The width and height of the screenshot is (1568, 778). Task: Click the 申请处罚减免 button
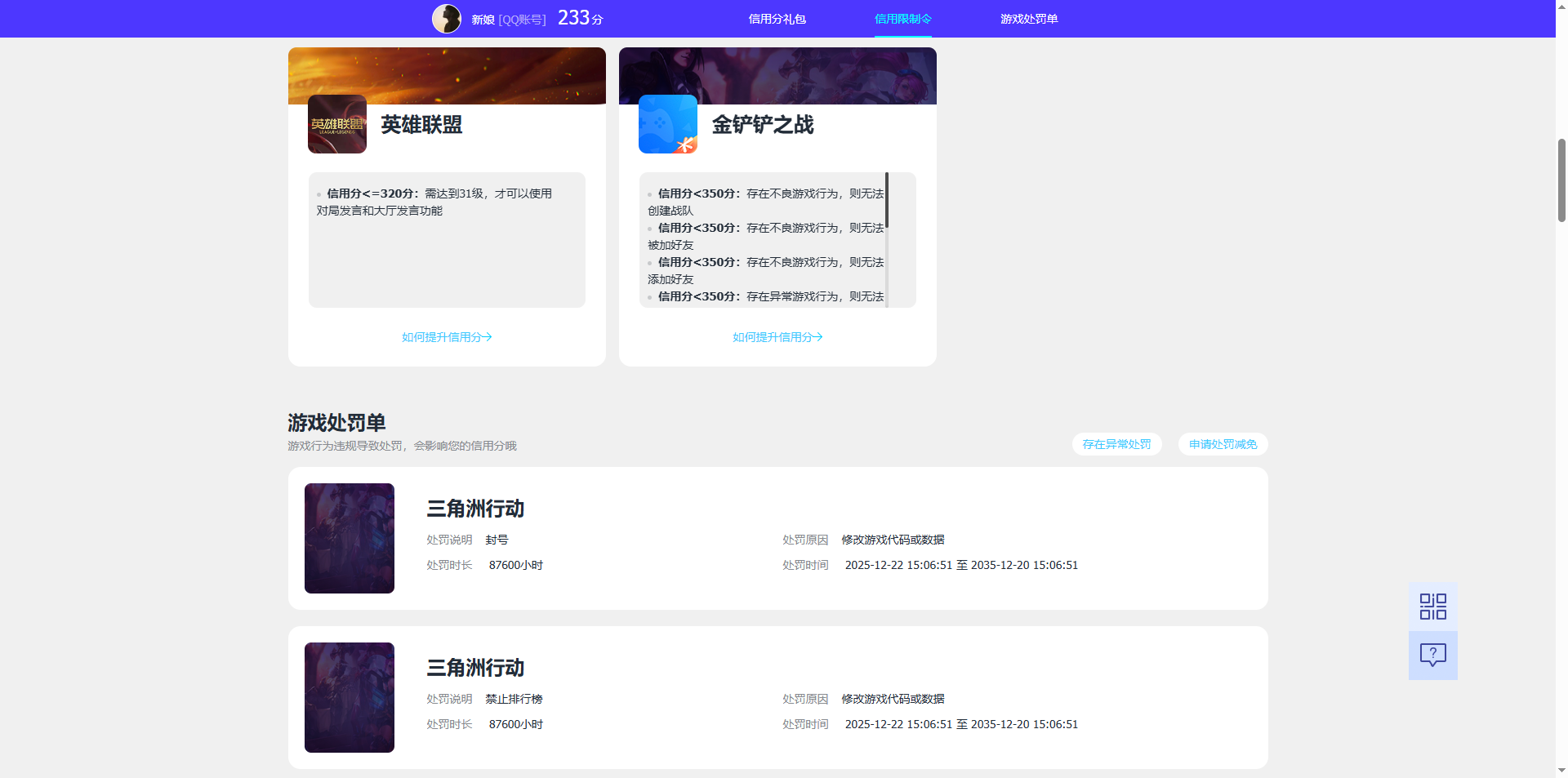[x=1223, y=444]
